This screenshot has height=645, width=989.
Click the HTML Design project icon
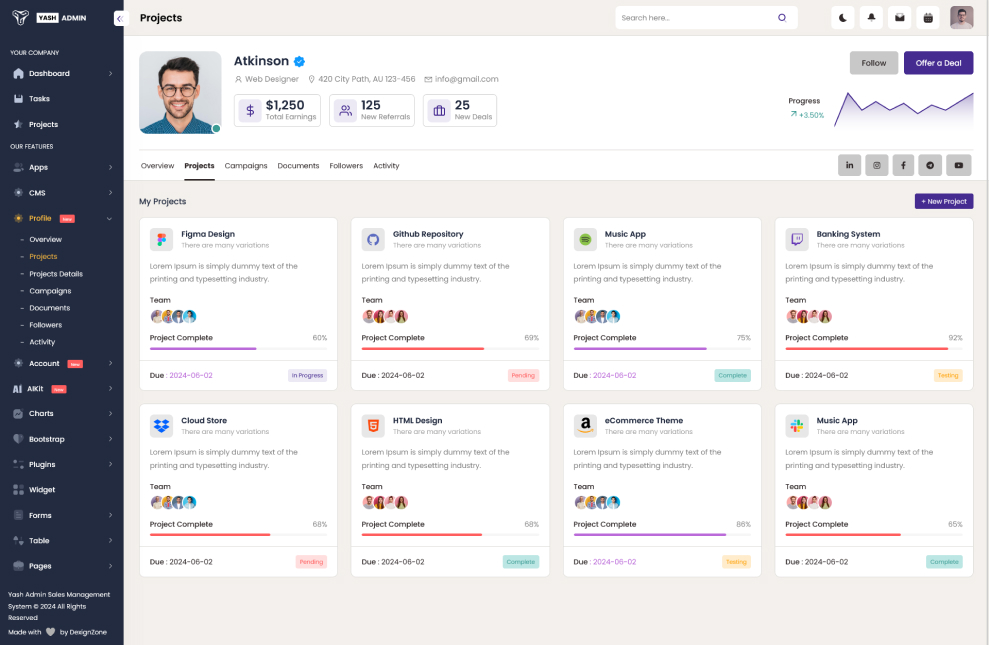[373, 426]
